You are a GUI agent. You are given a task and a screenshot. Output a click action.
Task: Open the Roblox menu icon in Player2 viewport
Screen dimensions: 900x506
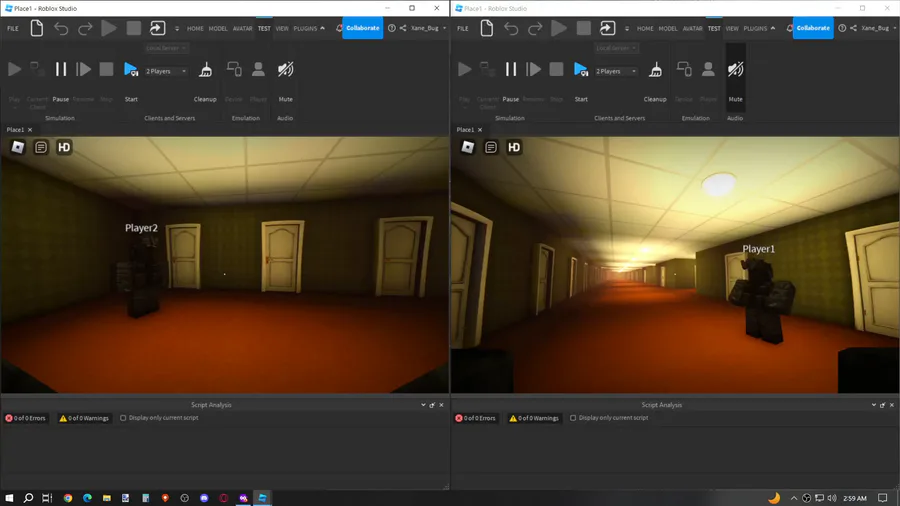coord(18,147)
